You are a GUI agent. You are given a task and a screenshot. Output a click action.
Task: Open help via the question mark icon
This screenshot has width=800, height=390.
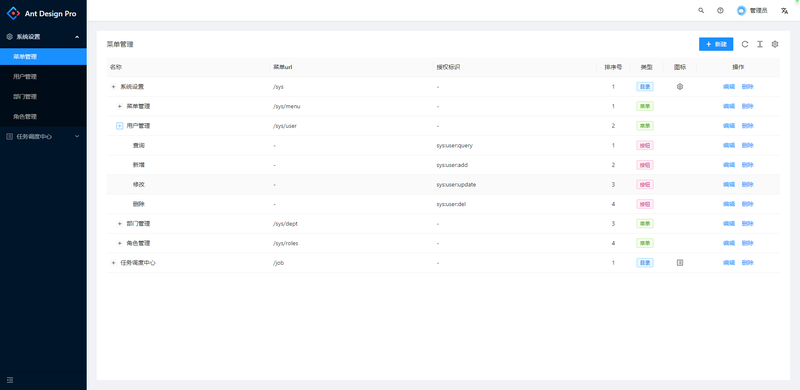(x=720, y=10)
